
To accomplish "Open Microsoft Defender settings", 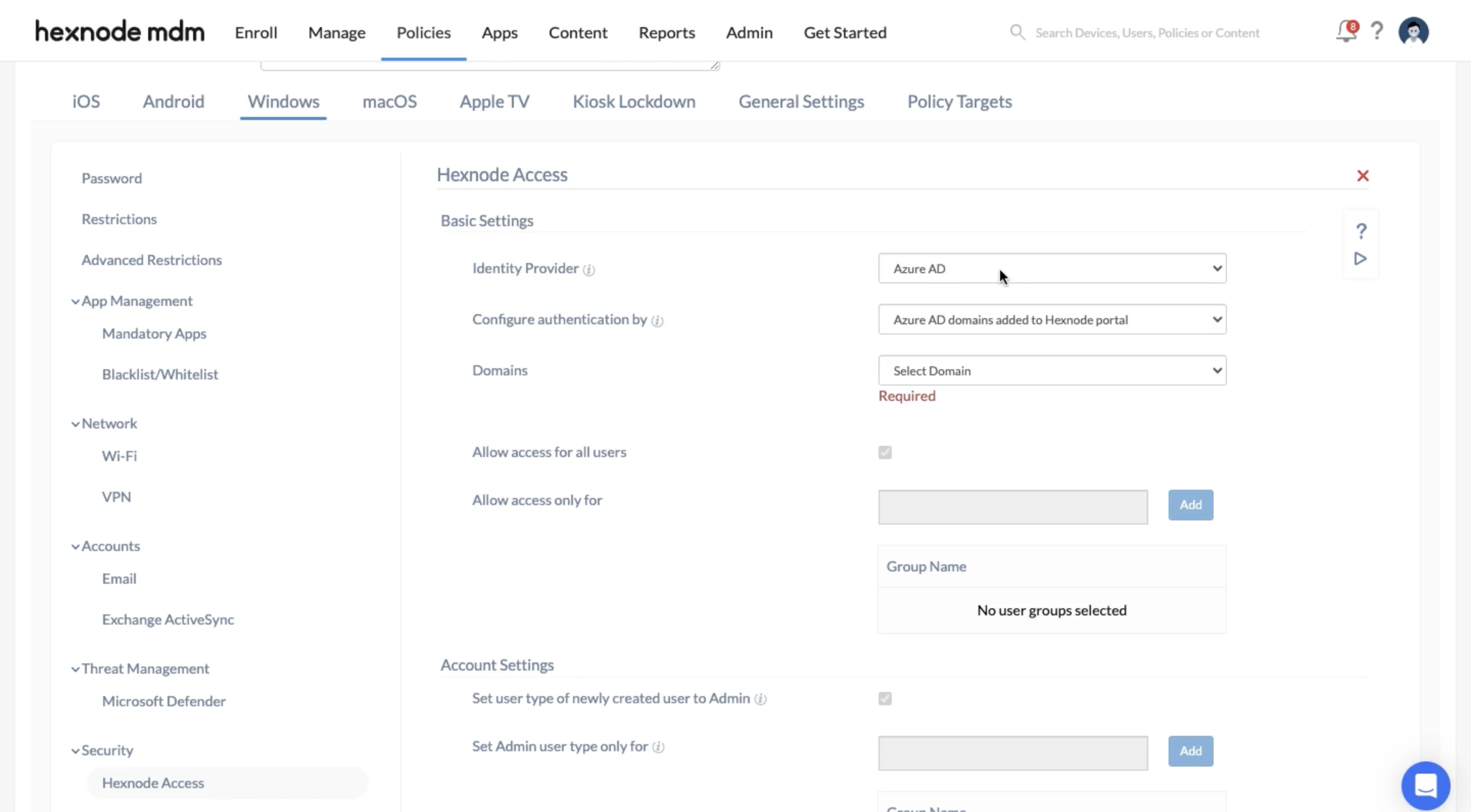I will [164, 701].
